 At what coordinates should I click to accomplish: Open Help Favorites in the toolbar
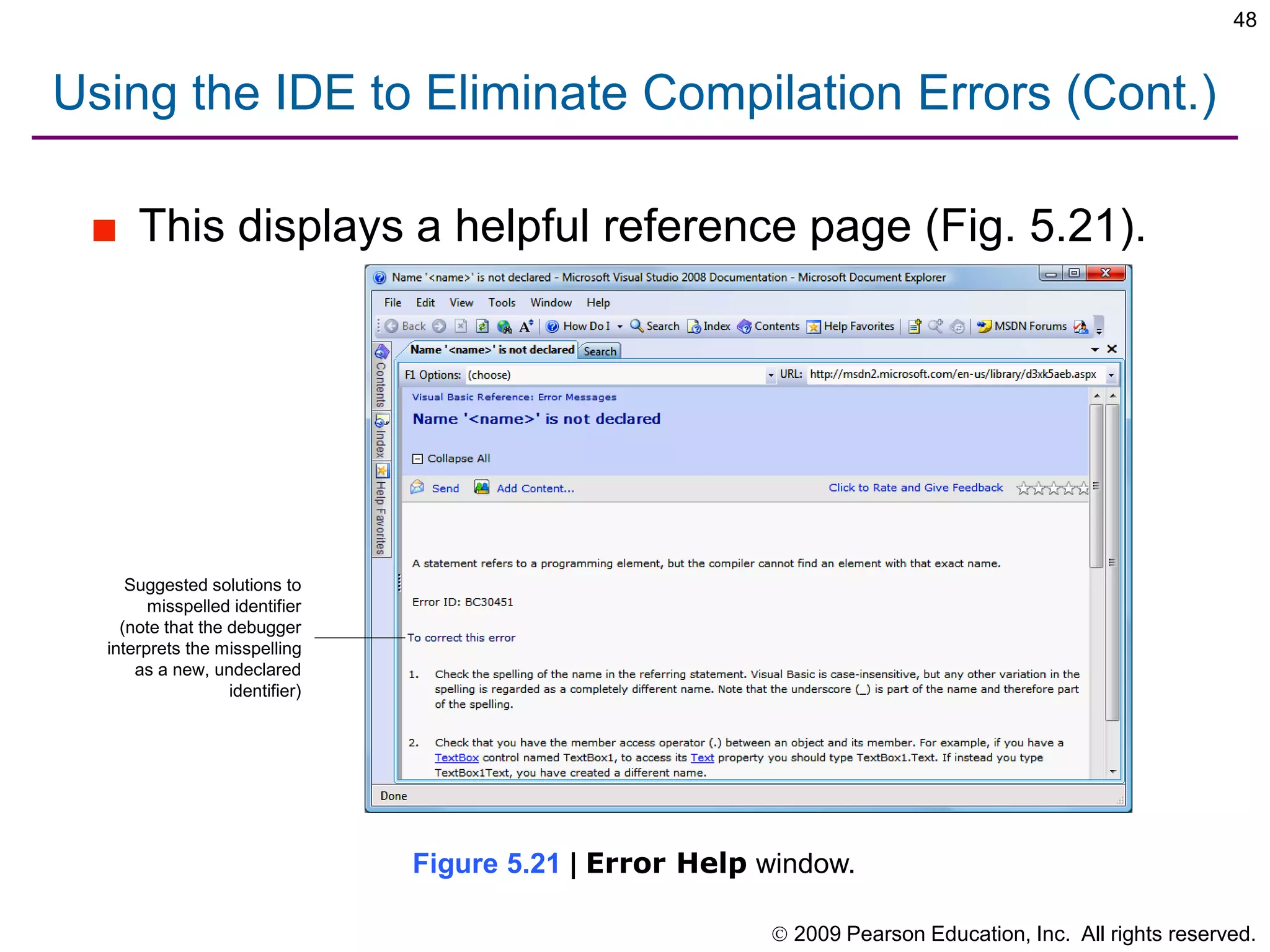(850, 326)
